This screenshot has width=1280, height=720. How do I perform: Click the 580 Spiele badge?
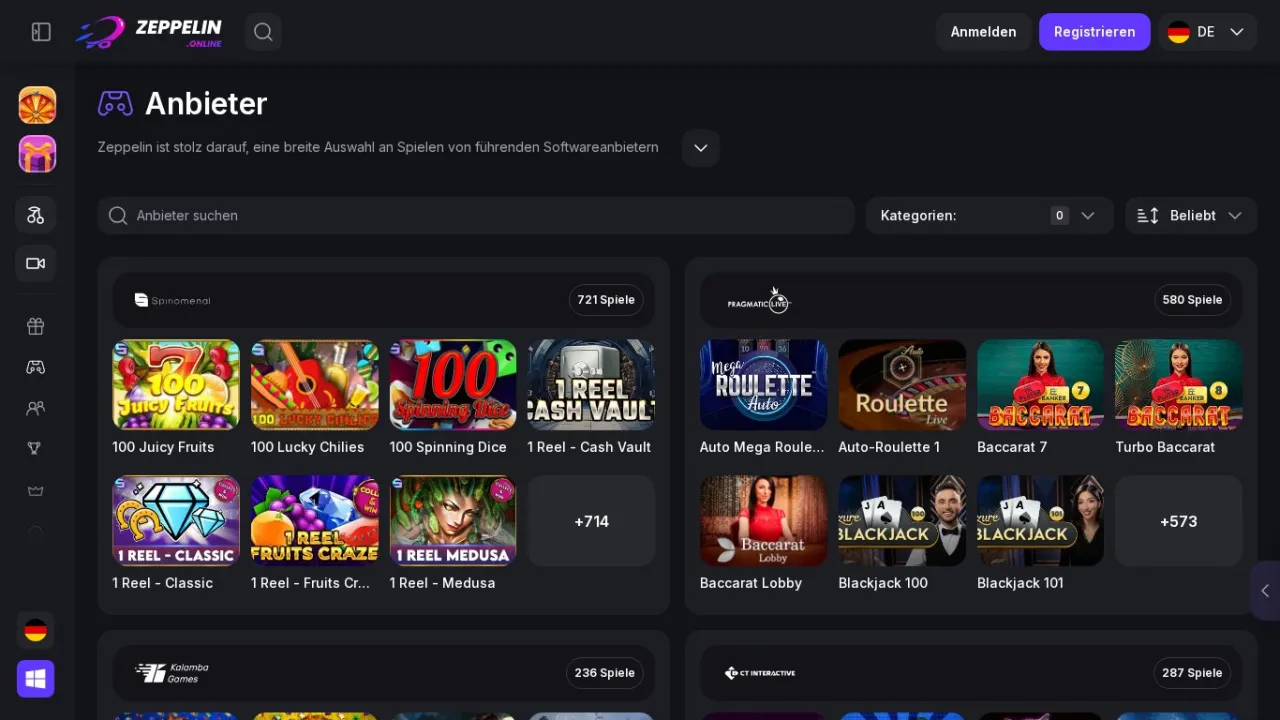pos(1192,300)
